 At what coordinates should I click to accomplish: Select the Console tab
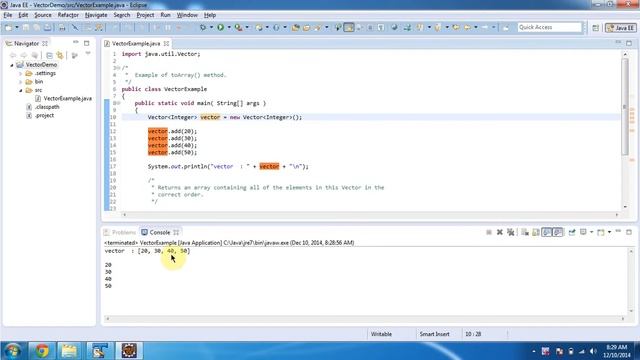(160, 232)
